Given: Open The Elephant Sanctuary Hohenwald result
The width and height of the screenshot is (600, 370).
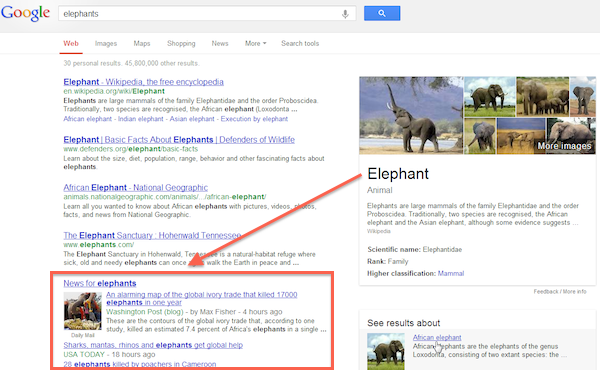Looking at the screenshot, I should 152,235.
